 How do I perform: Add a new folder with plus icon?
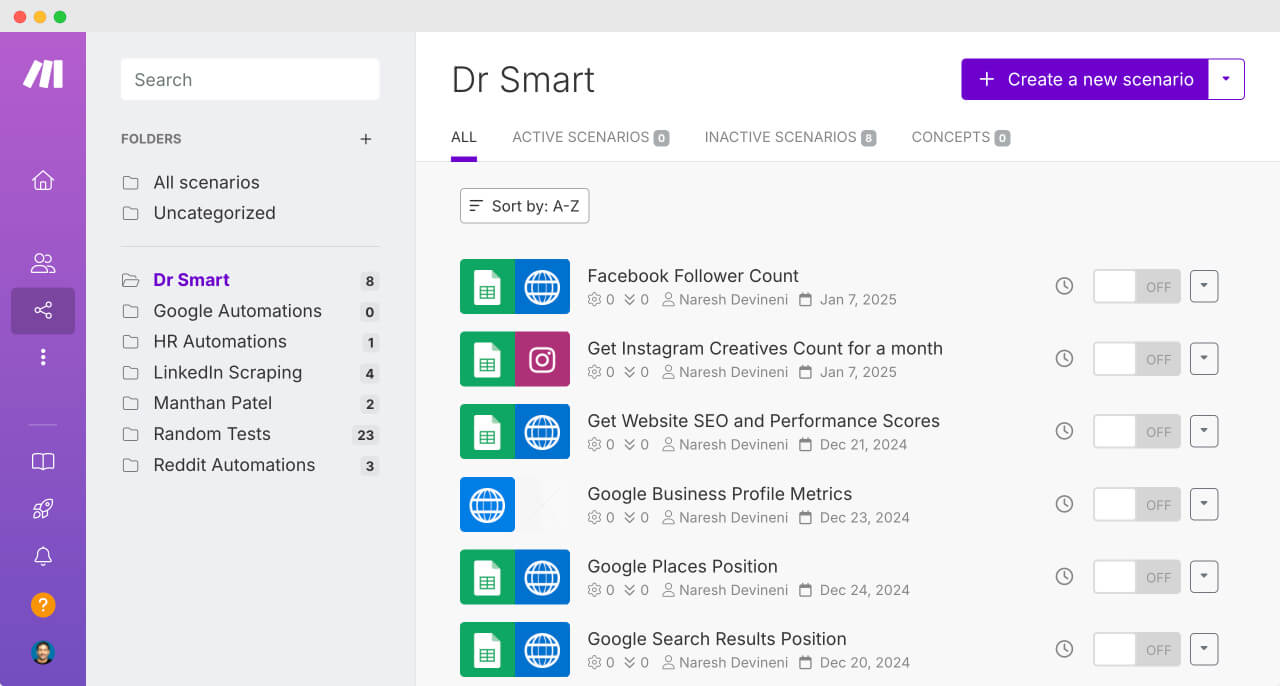coord(366,139)
